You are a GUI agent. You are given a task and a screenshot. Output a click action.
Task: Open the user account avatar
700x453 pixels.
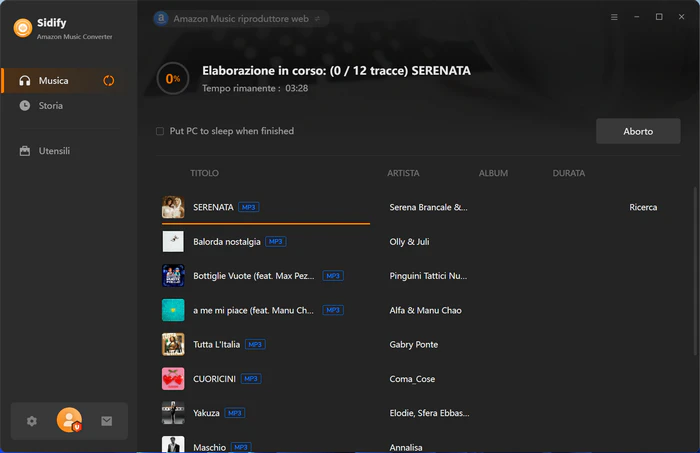coord(69,420)
